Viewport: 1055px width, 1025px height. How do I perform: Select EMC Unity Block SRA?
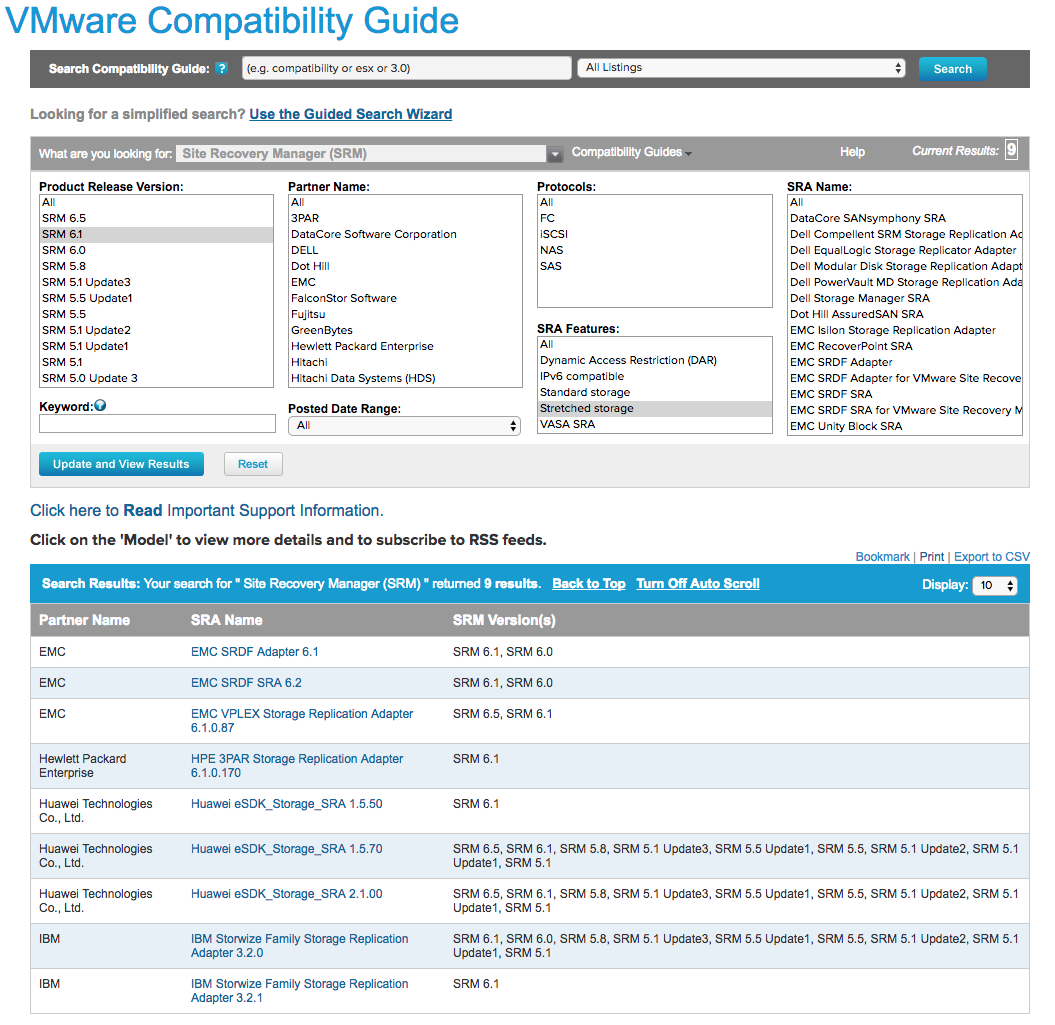coord(905,427)
